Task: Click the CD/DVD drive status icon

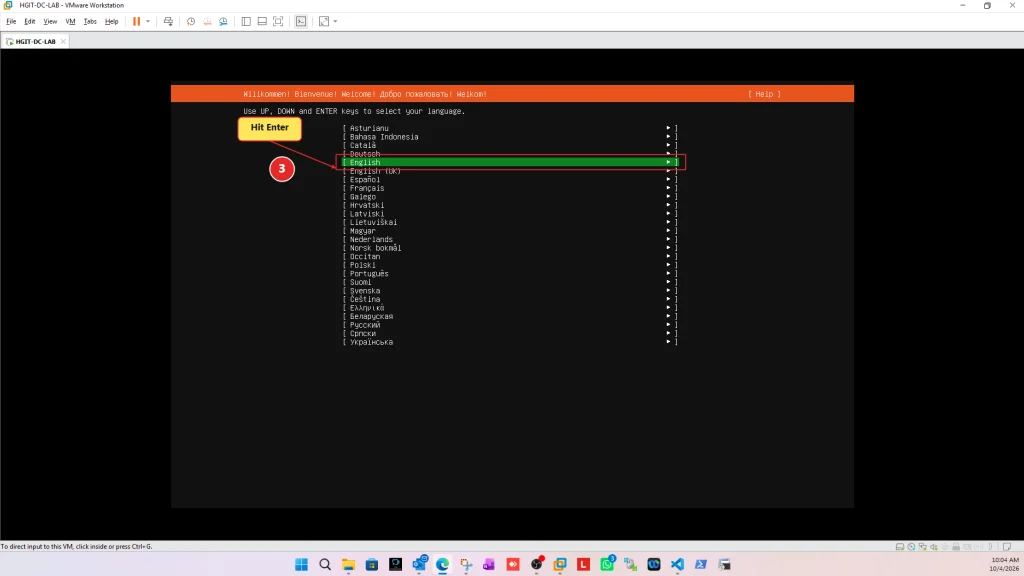Action: pos(912,547)
